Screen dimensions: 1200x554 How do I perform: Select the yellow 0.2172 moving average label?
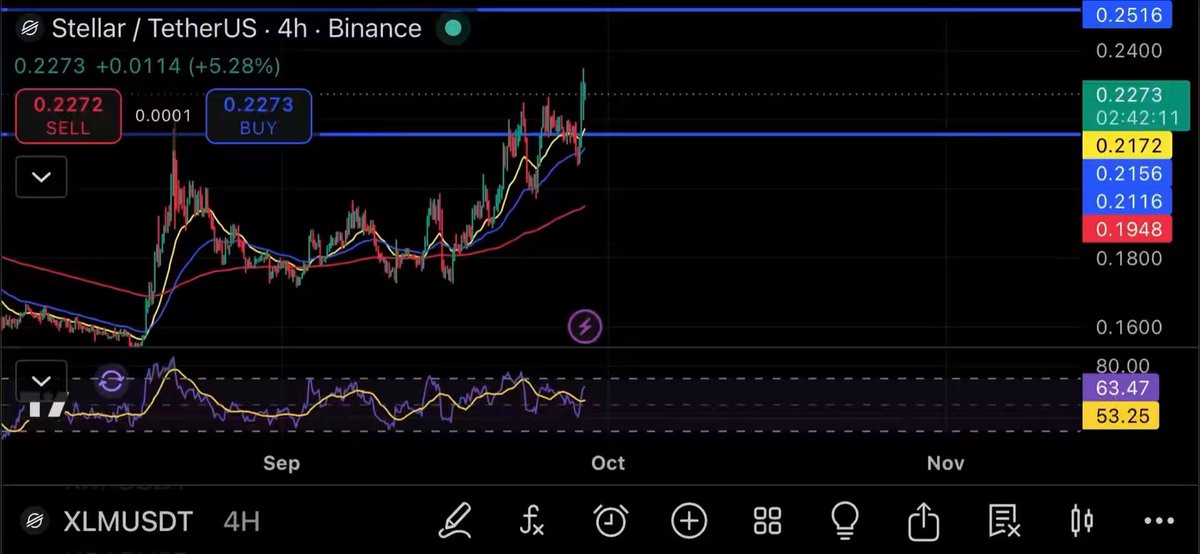pyautogui.click(x=1128, y=146)
